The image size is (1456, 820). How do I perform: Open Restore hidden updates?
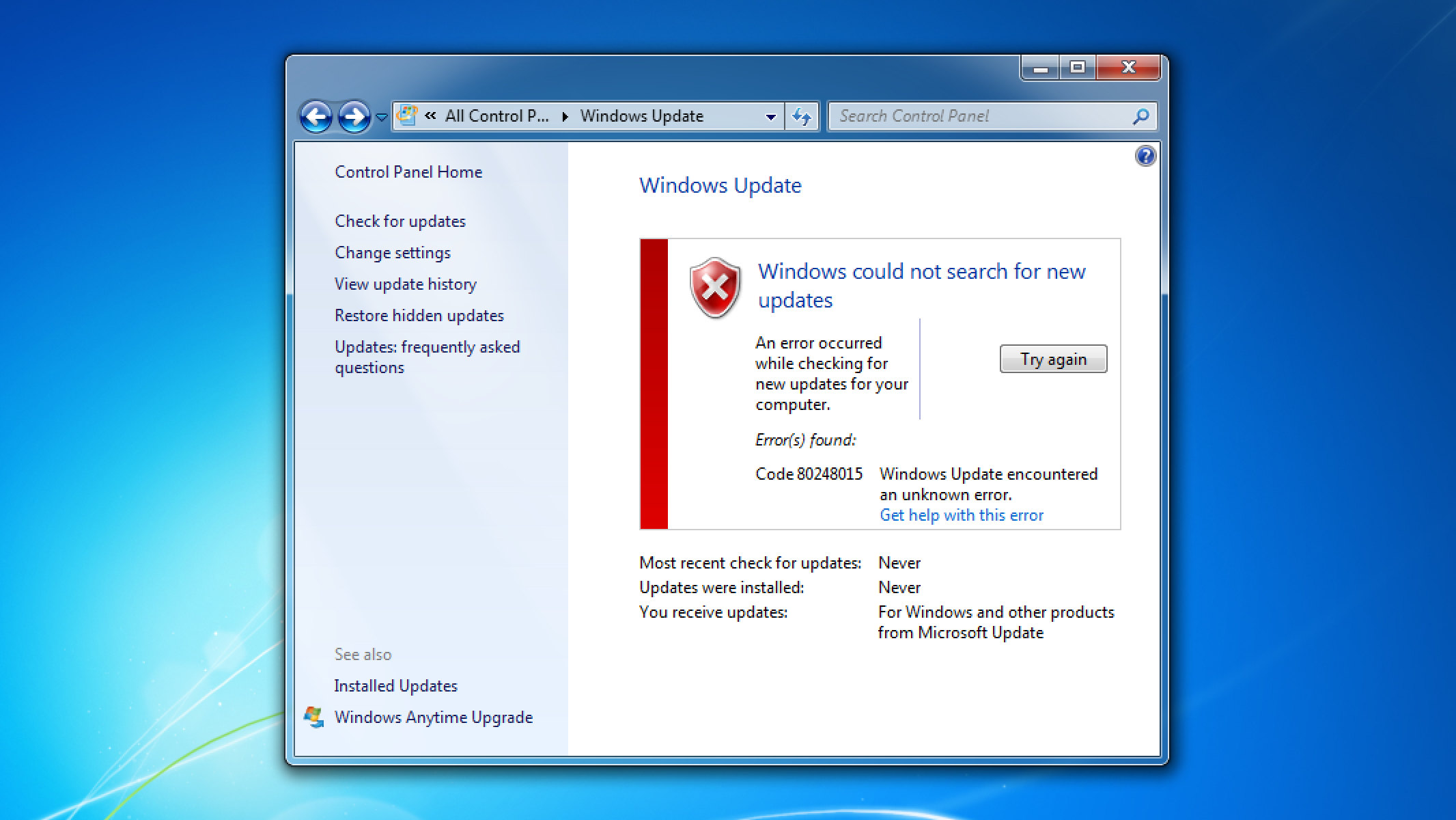coord(419,315)
